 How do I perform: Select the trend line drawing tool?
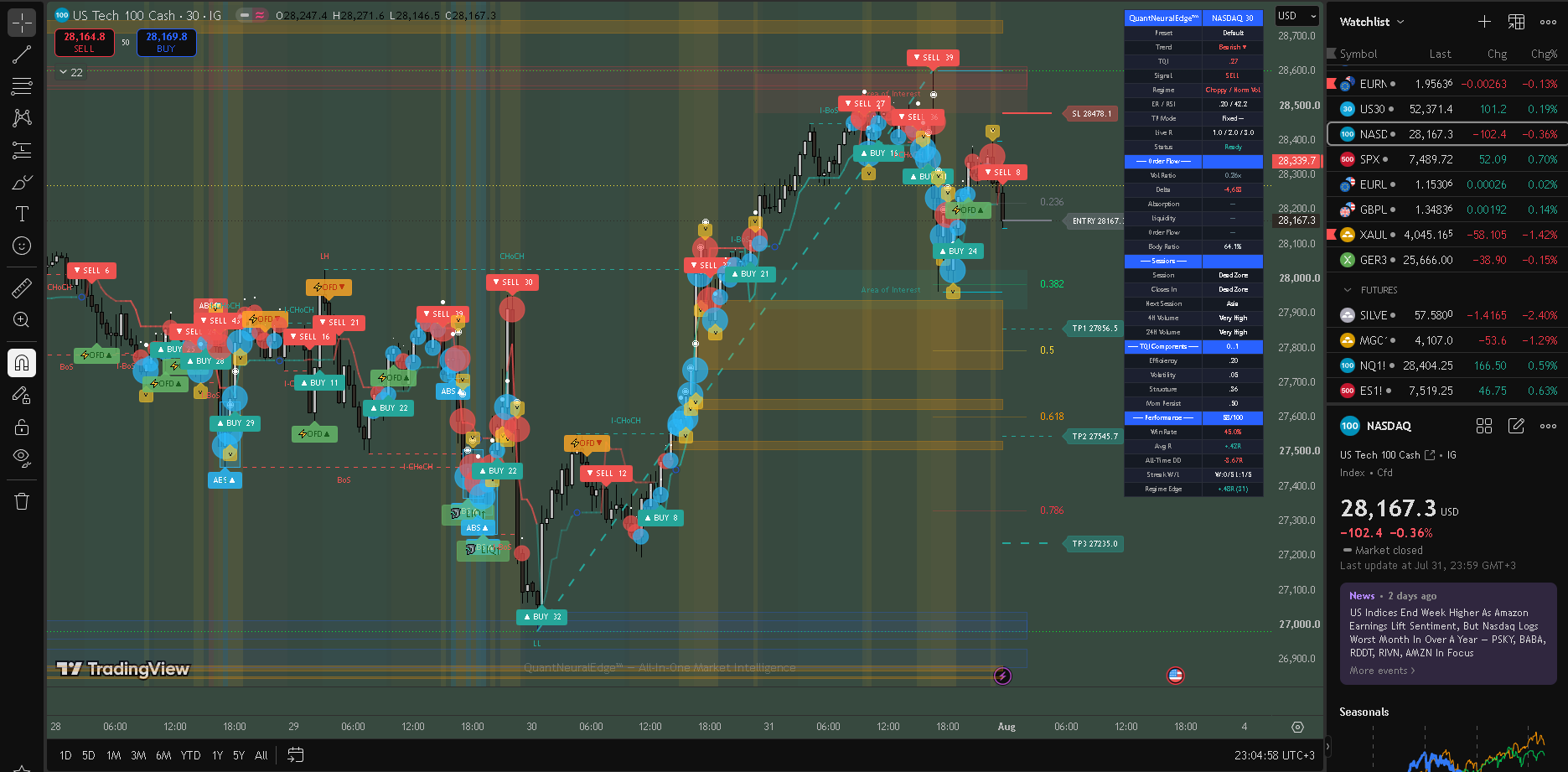(x=22, y=55)
